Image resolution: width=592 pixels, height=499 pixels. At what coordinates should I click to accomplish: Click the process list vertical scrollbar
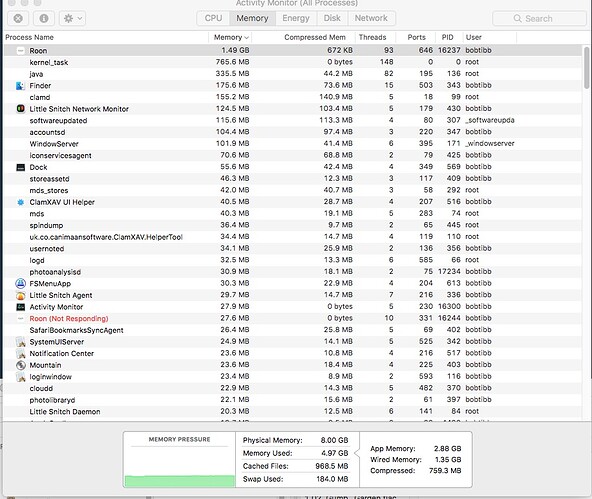[x=586, y=68]
